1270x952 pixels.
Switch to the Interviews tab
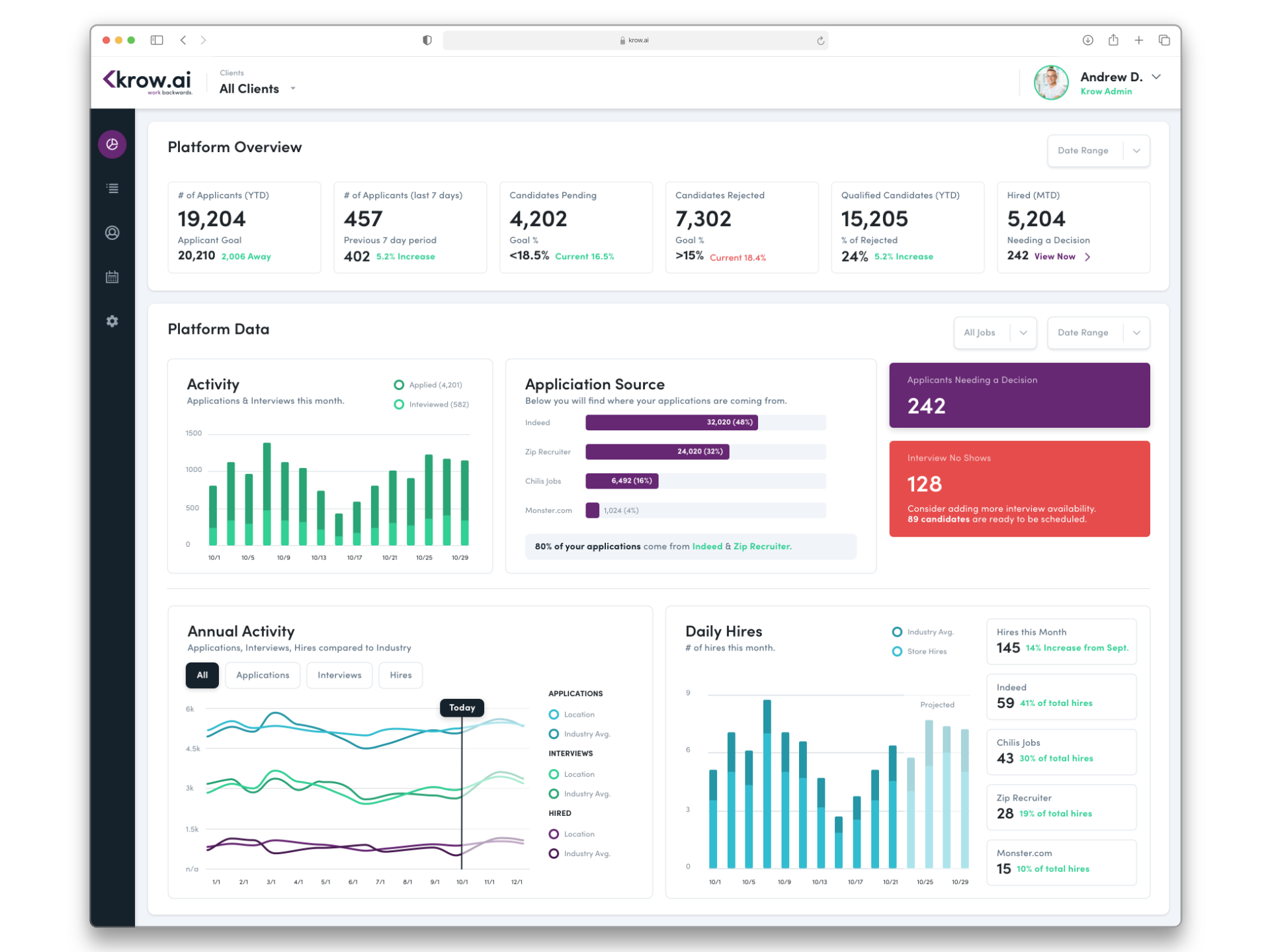tap(339, 675)
